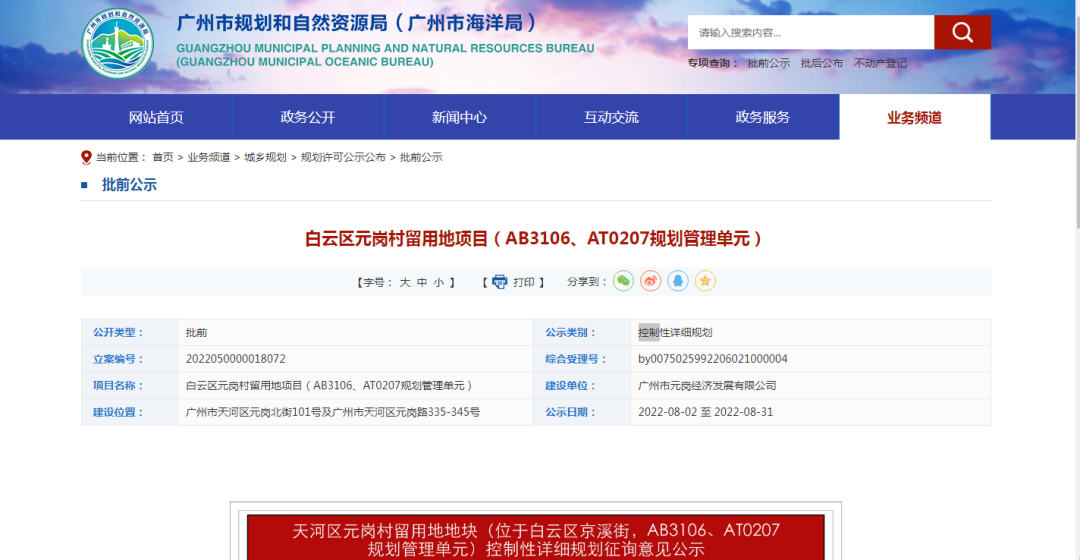Screen dimensions: 1080x560
Task: Click the printer icon
Action: pyautogui.click(x=499, y=282)
